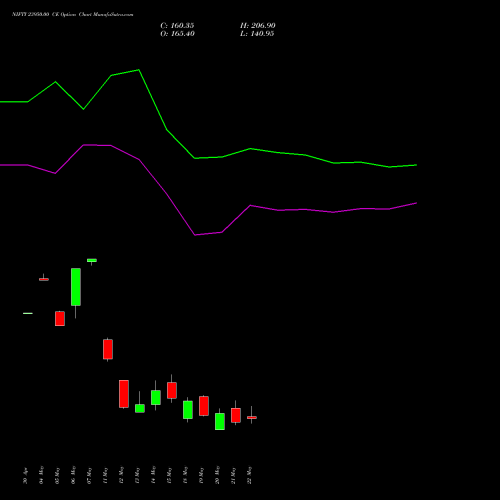Click the open value O: 165.40

tap(177, 34)
